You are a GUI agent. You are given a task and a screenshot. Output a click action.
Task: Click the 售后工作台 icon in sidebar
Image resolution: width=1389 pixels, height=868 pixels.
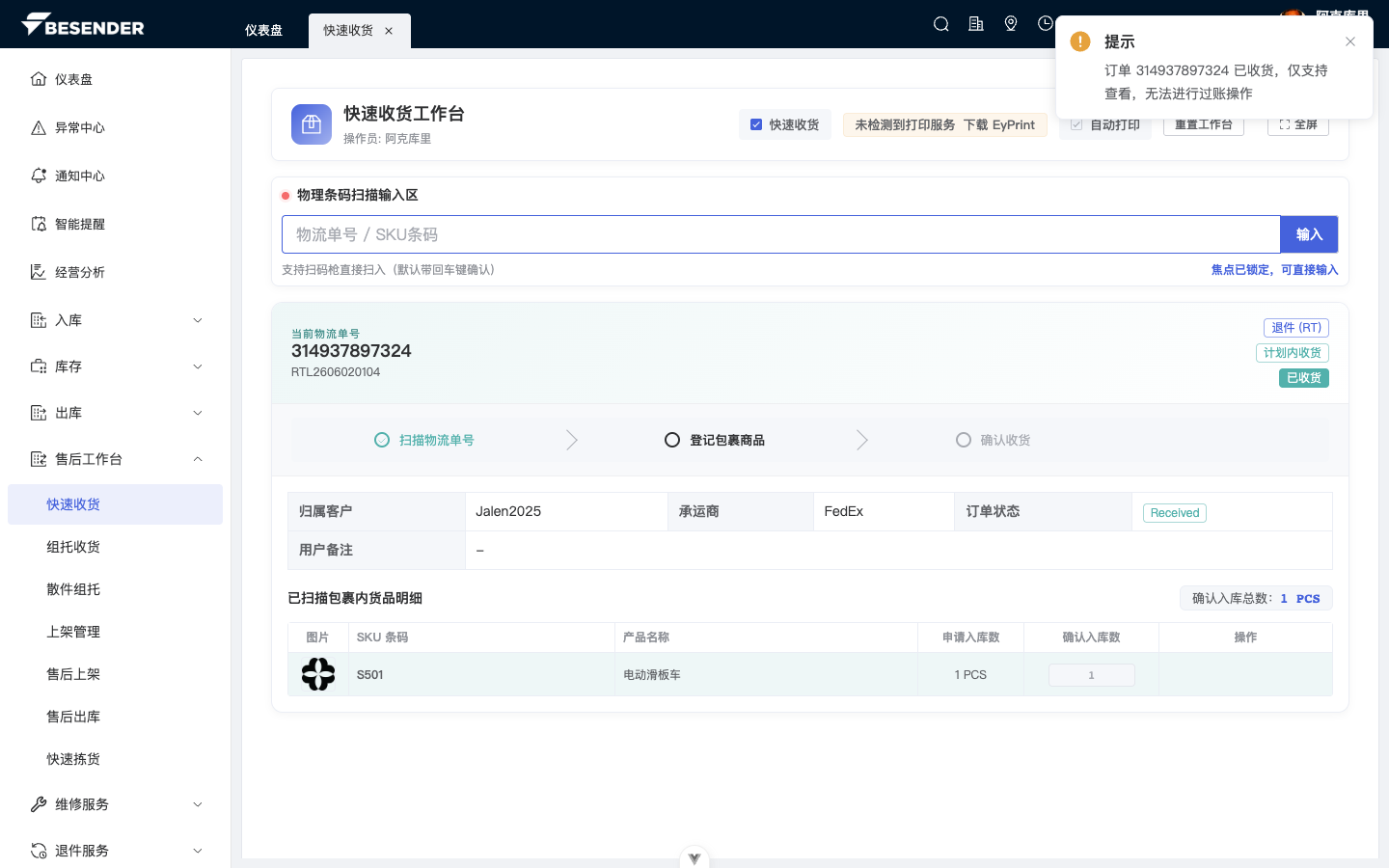(x=39, y=459)
